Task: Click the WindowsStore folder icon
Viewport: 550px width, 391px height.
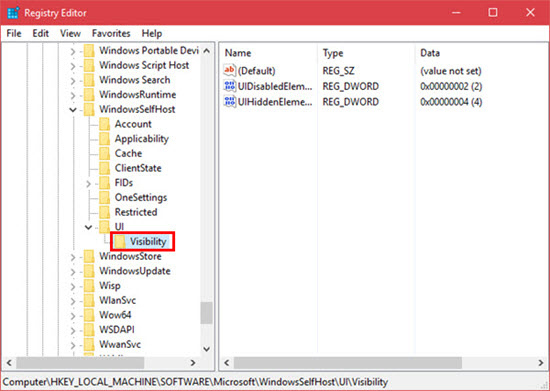Action: (x=89, y=257)
